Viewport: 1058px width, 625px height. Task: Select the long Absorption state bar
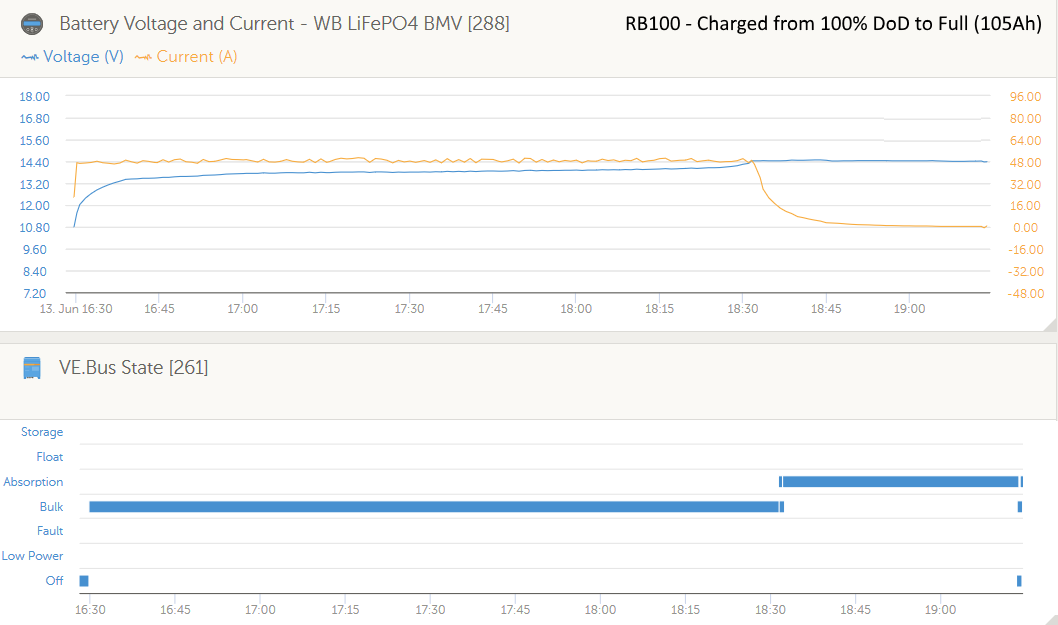click(x=900, y=482)
